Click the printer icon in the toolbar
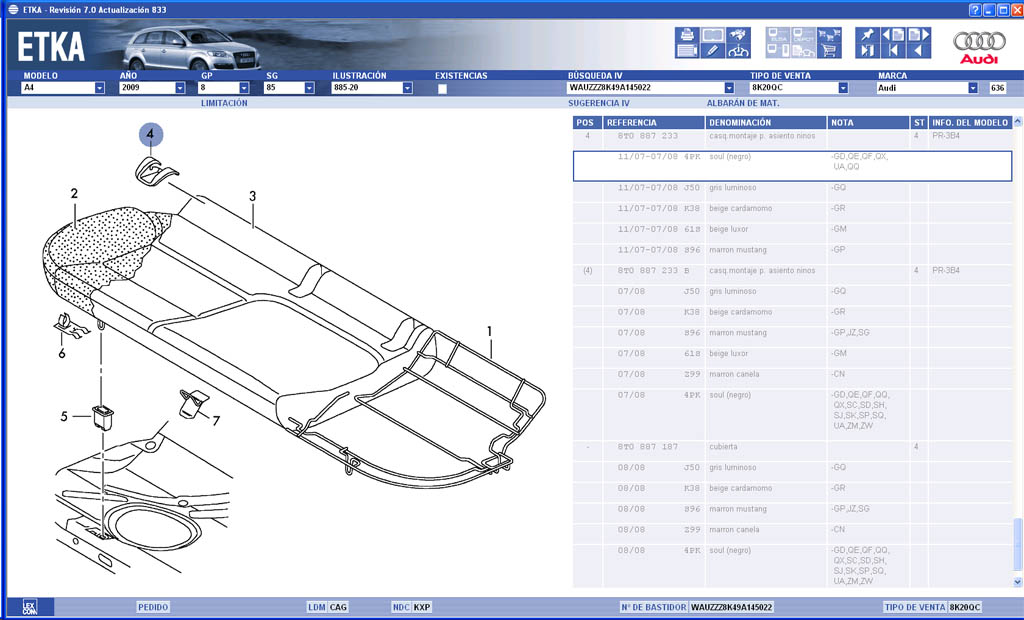Image resolution: width=1024 pixels, height=620 pixels. point(687,35)
